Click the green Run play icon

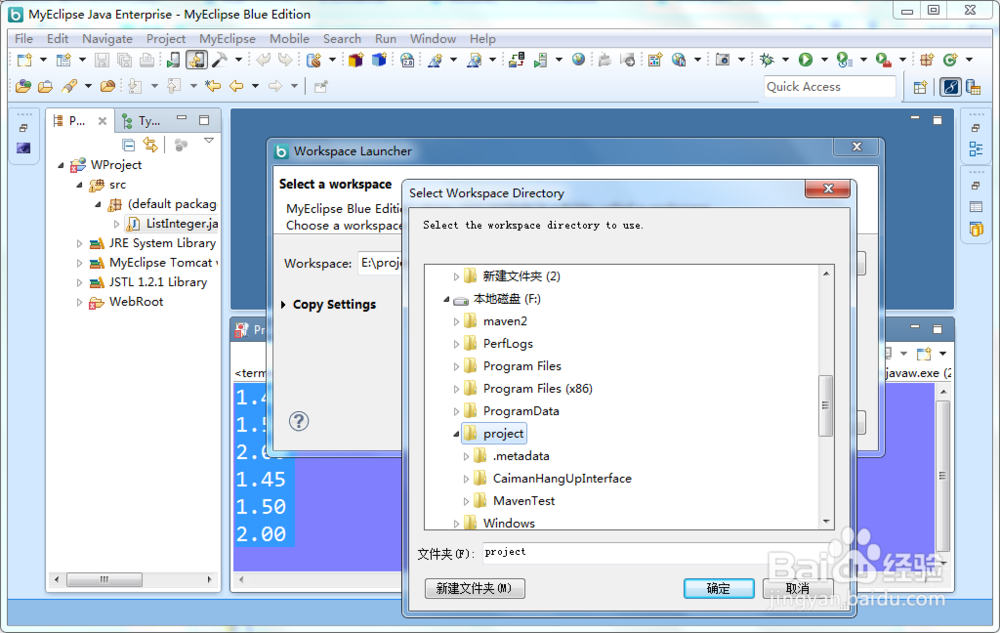click(x=805, y=60)
